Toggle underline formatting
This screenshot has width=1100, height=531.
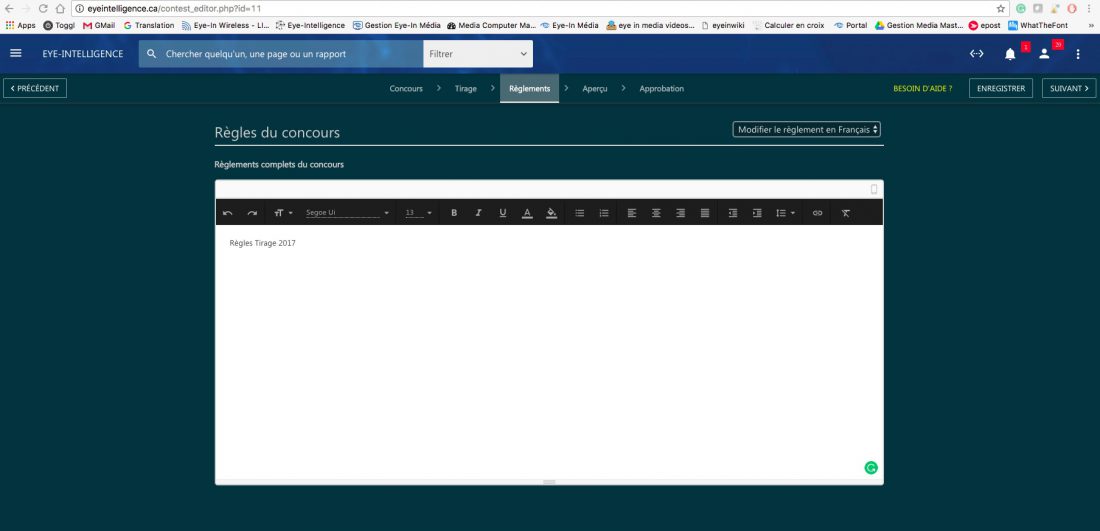(x=502, y=213)
